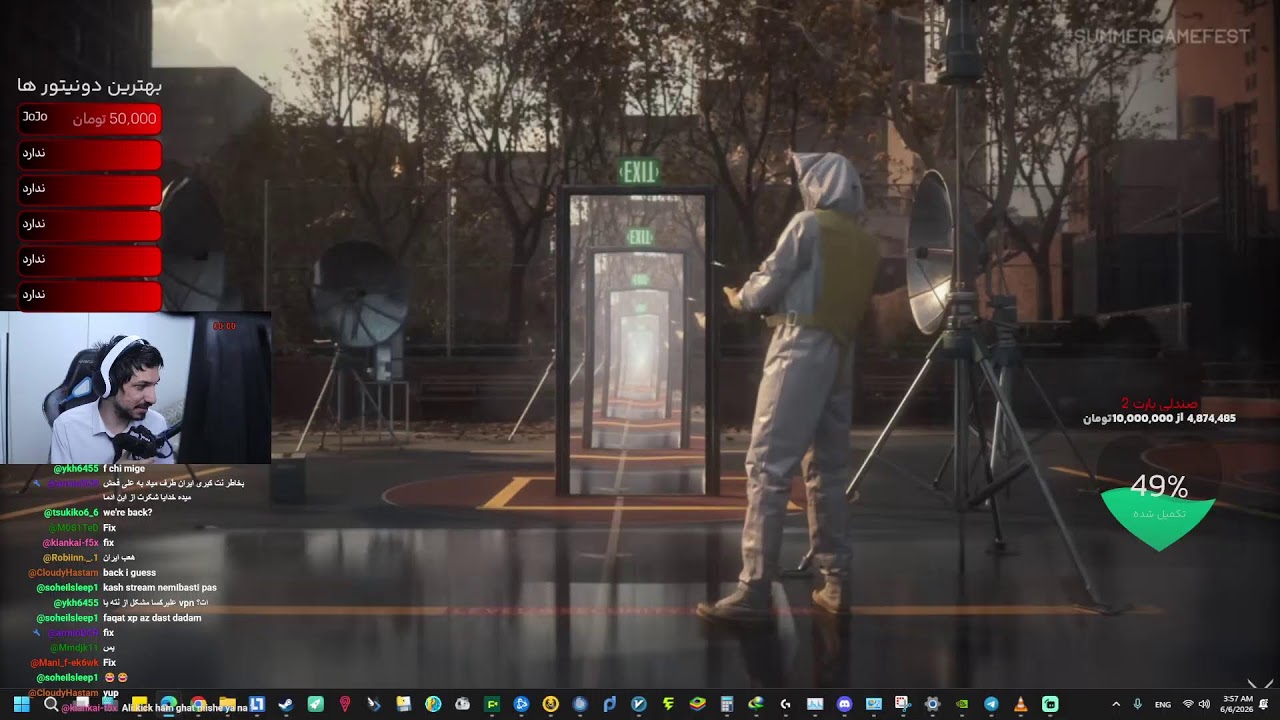Viewport: 1280px width, 720px height.
Task: Click the 49% donation goal indicator
Action: pos(1159,510)
